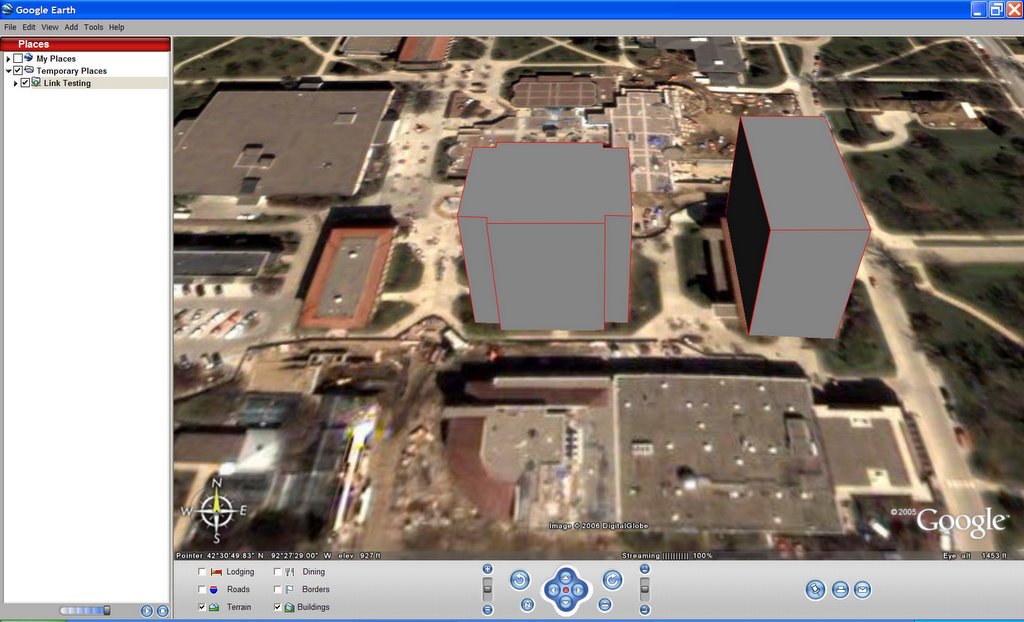Click the left gray 3D building model
This screenshot has height=622, width=1024.
(x=546, y=235)
